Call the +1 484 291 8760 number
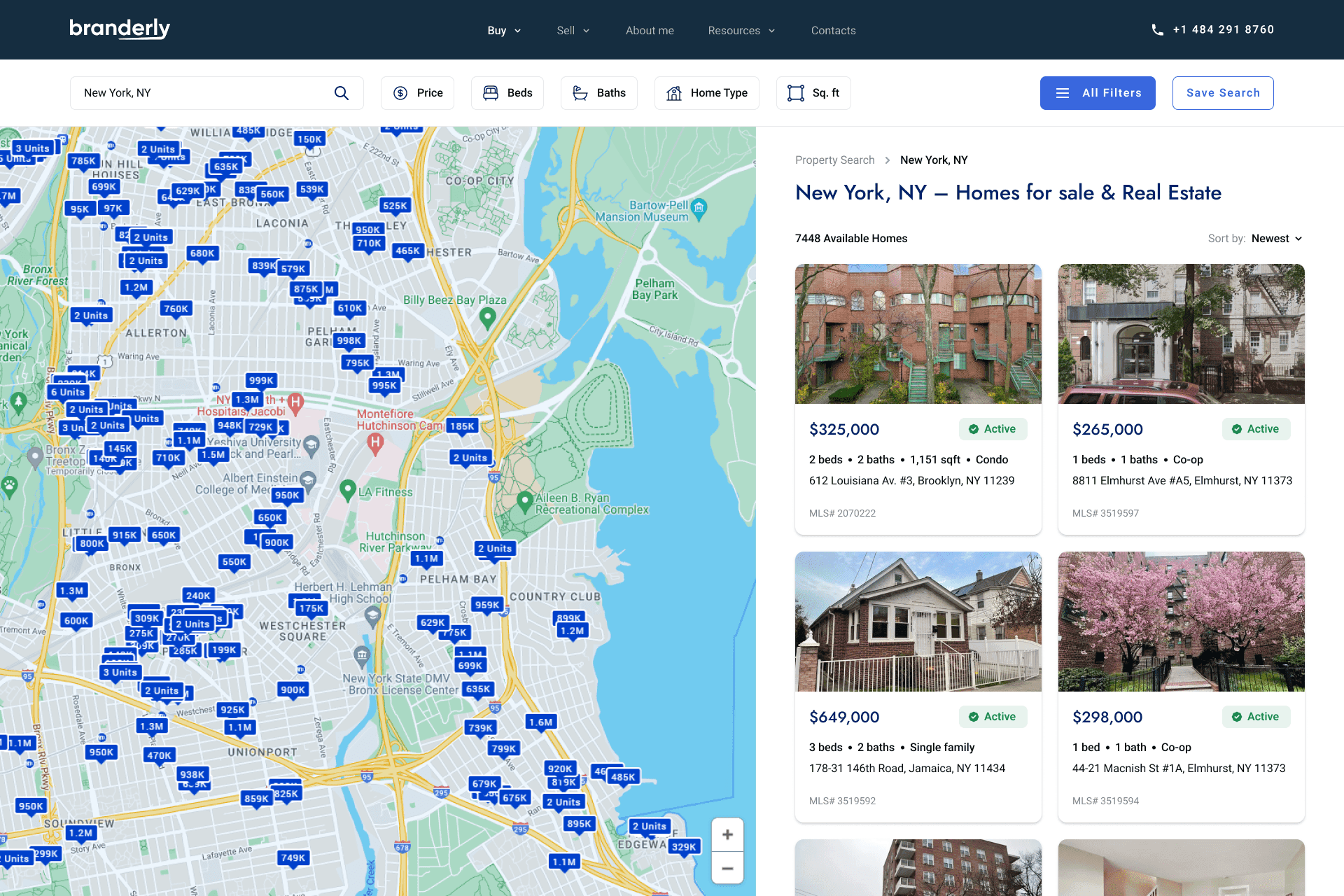Screen dimensions: 1344x896 [1224, 29]
